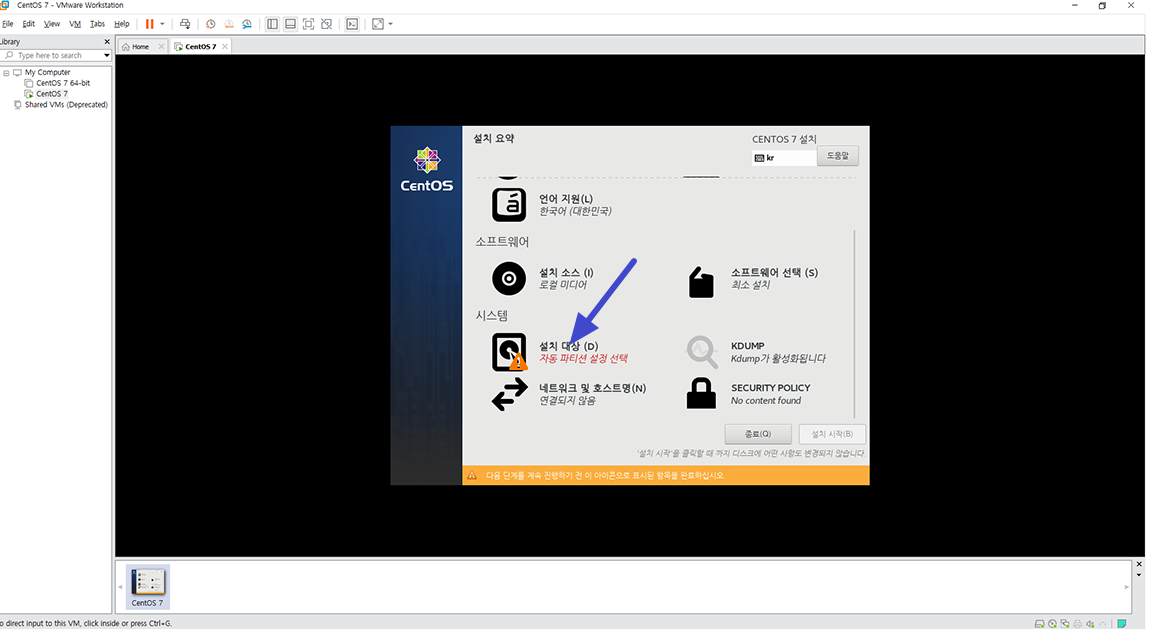
Task: Select Shared VMs (Deprecated) in the library
Action: [66, 105]
